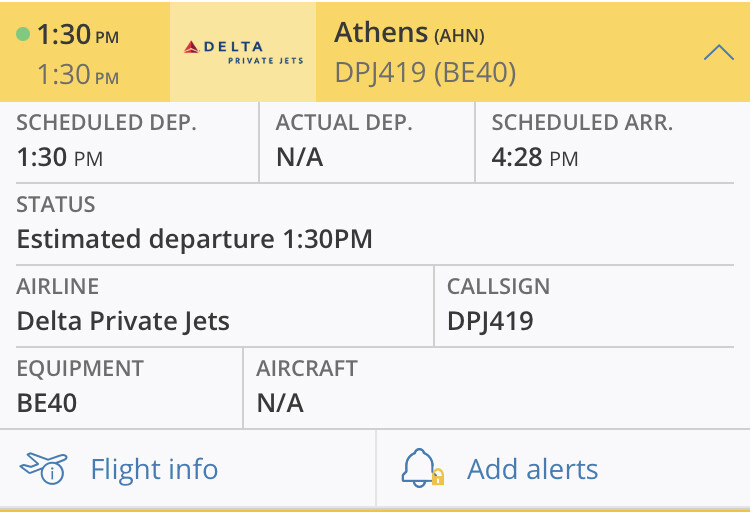
Task: Click the green status dot
Action: pyautogui.click(x=23, y=35)
